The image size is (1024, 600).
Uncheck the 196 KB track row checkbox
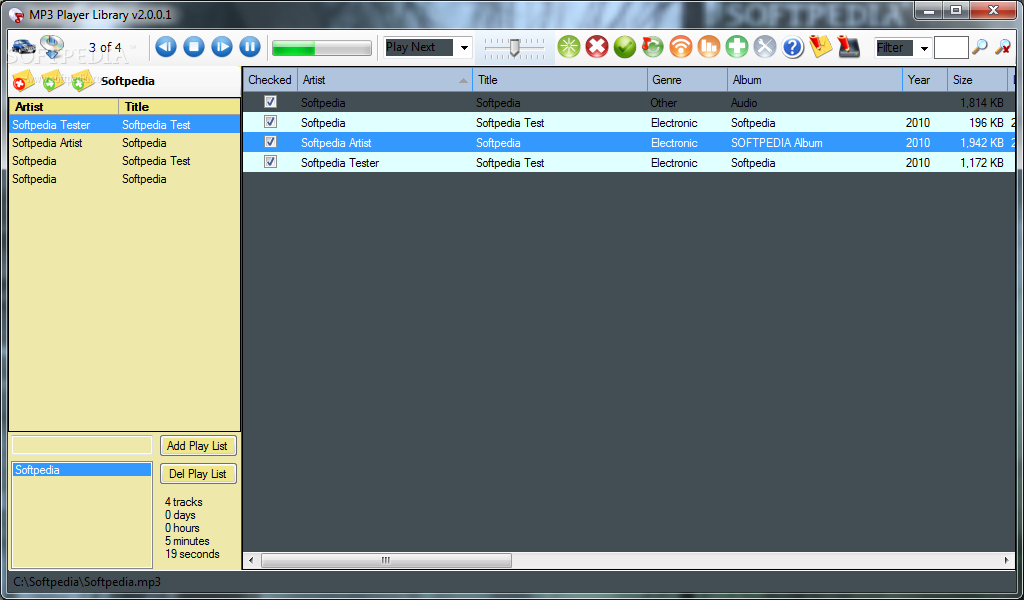tap(270, 122)
